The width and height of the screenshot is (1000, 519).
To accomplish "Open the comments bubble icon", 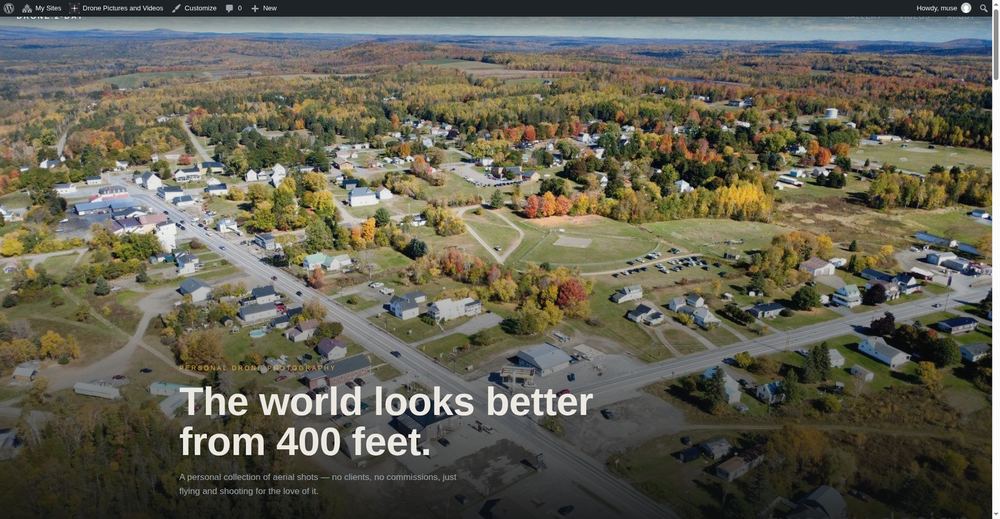I will 229,8.
